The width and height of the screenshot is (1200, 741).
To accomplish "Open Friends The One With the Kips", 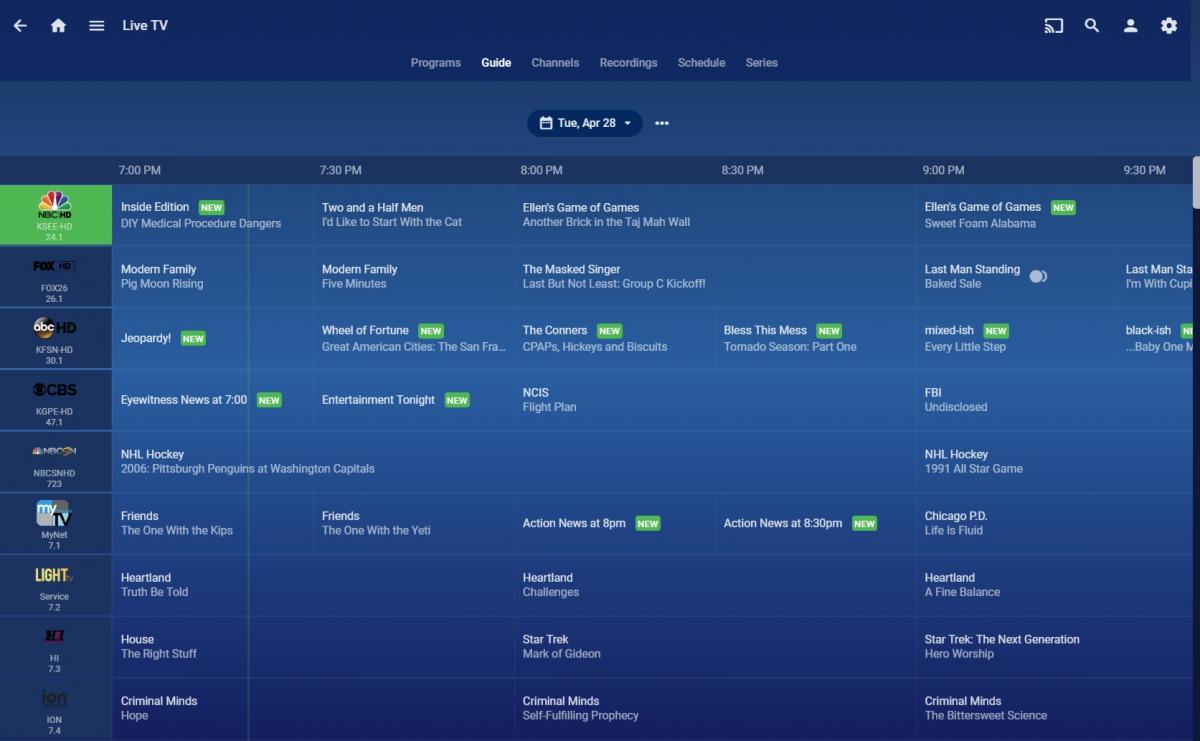I will tap(212, 523).
